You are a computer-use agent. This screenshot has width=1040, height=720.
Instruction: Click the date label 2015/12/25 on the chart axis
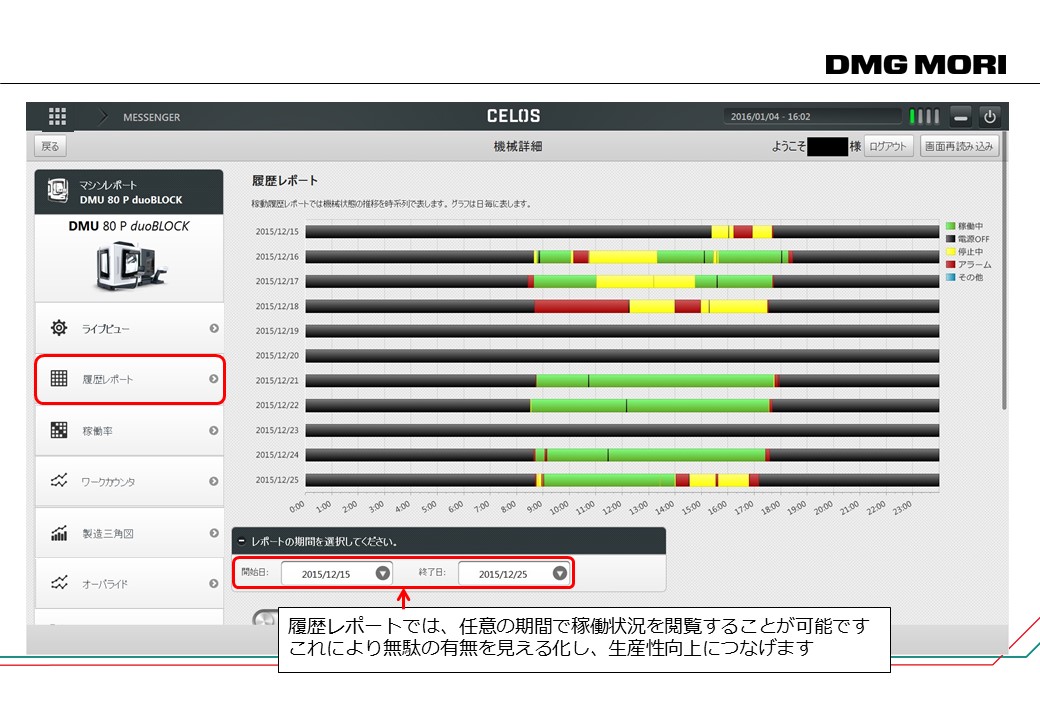pyautogui.click(x=277, y=480)
